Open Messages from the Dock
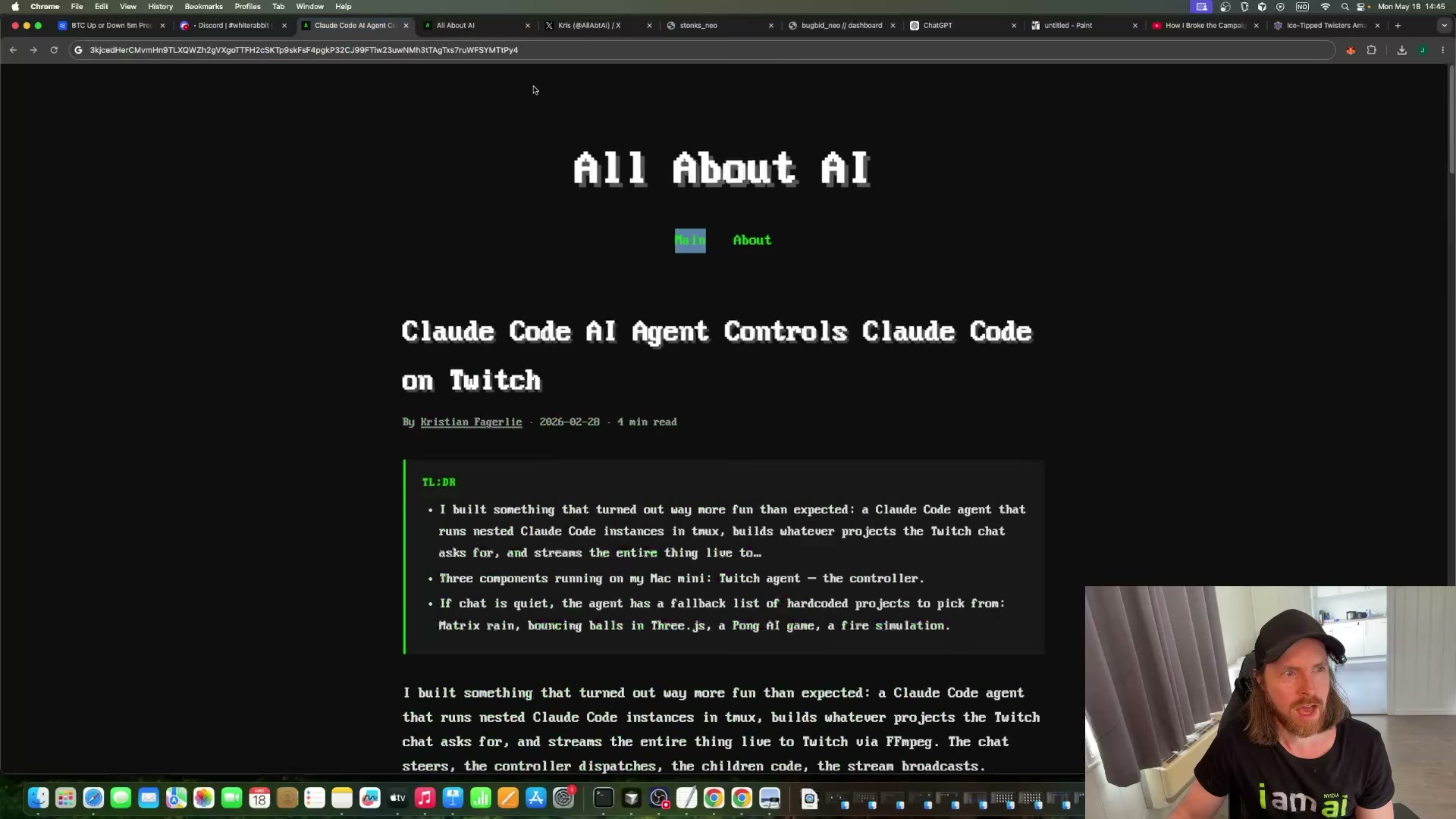The image size is (1456, 819). [121, 798]
